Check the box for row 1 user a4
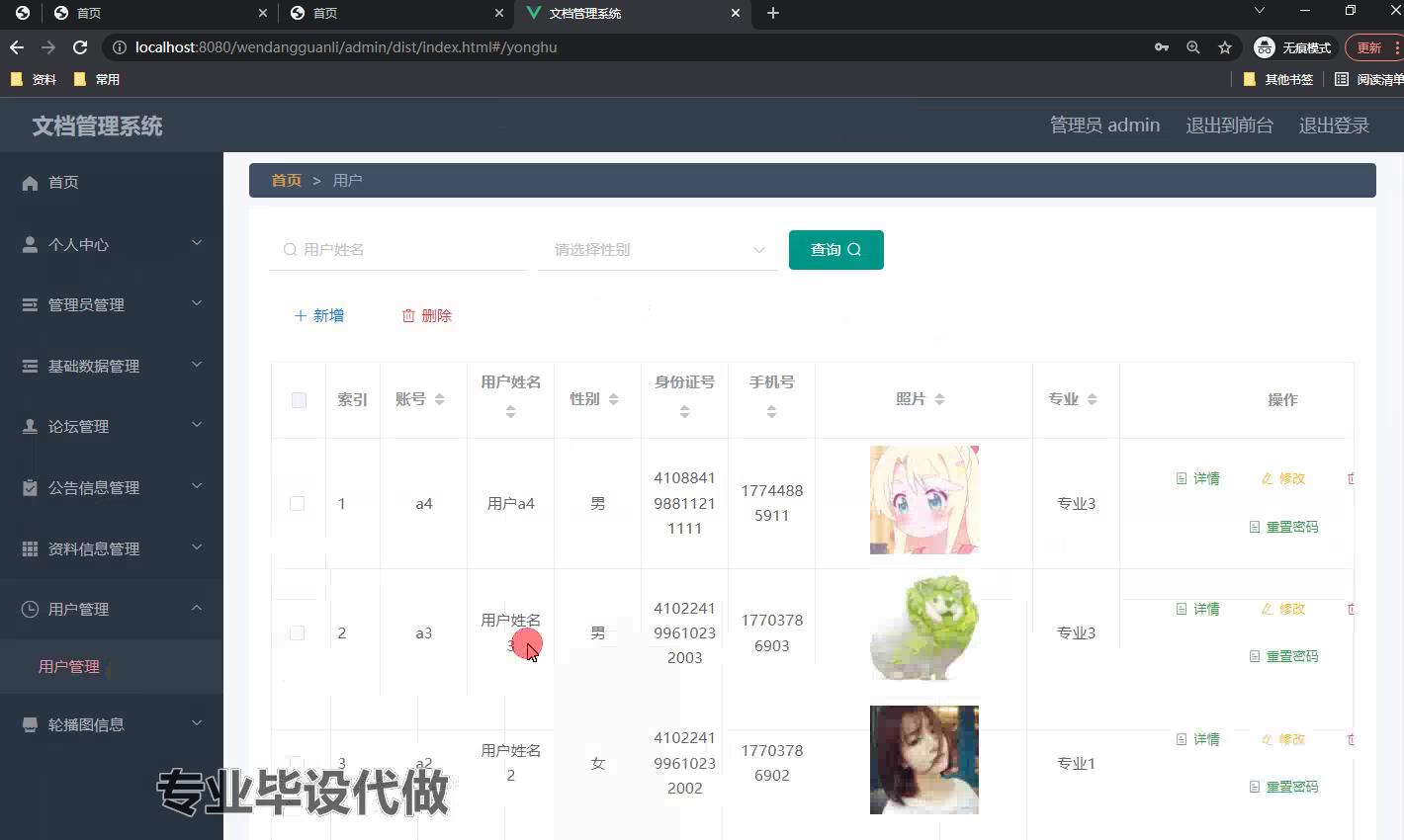 pos(297,504)
